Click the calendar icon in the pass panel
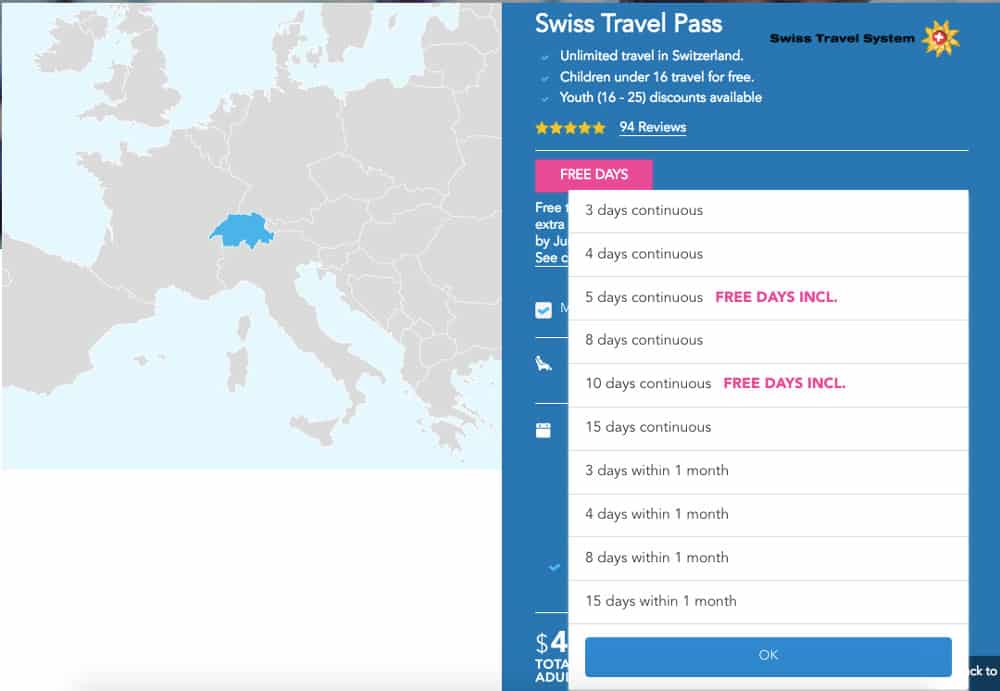This screenshot has width=1000, height=691. (543, 430)
